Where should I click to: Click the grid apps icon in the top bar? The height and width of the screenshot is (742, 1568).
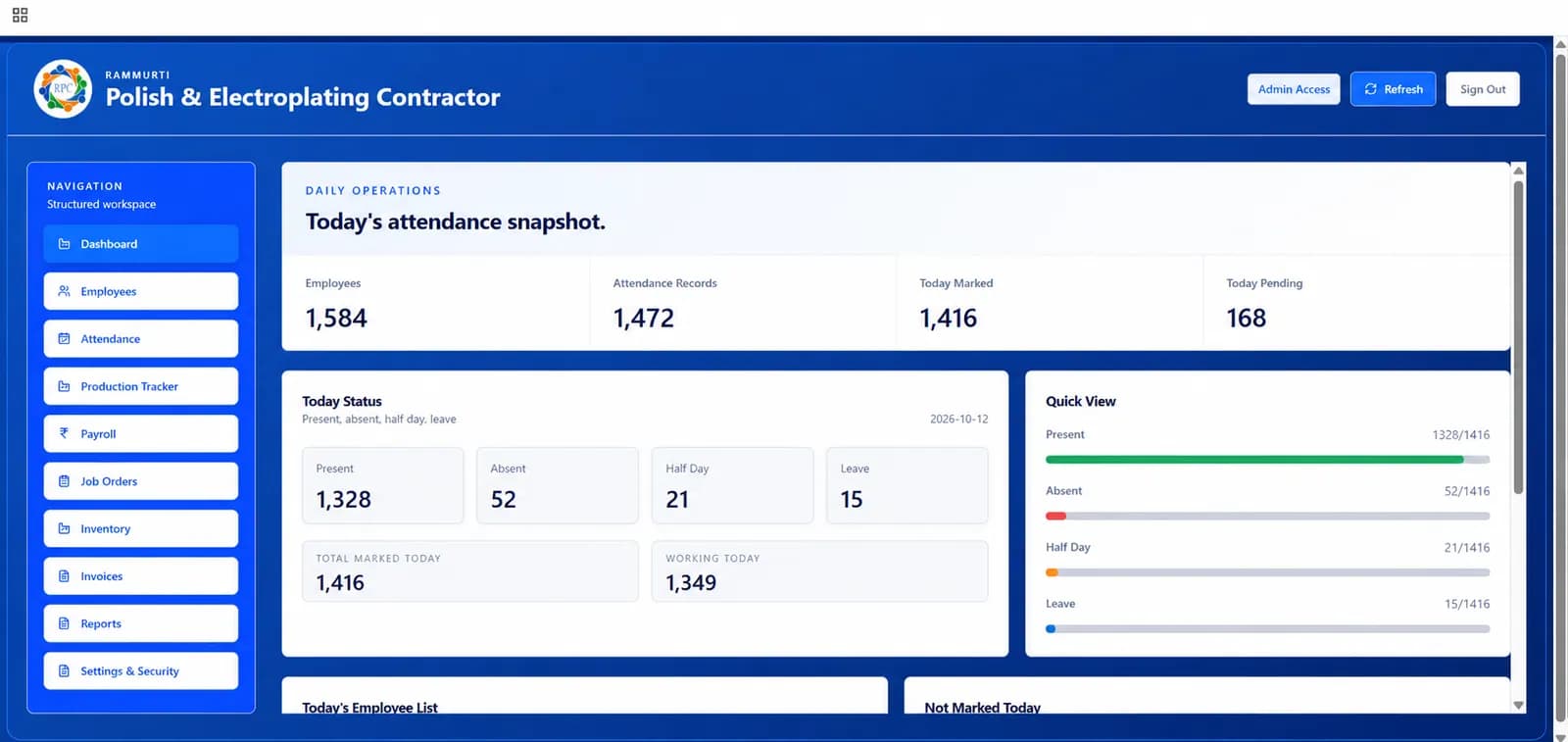pos(20,15)
